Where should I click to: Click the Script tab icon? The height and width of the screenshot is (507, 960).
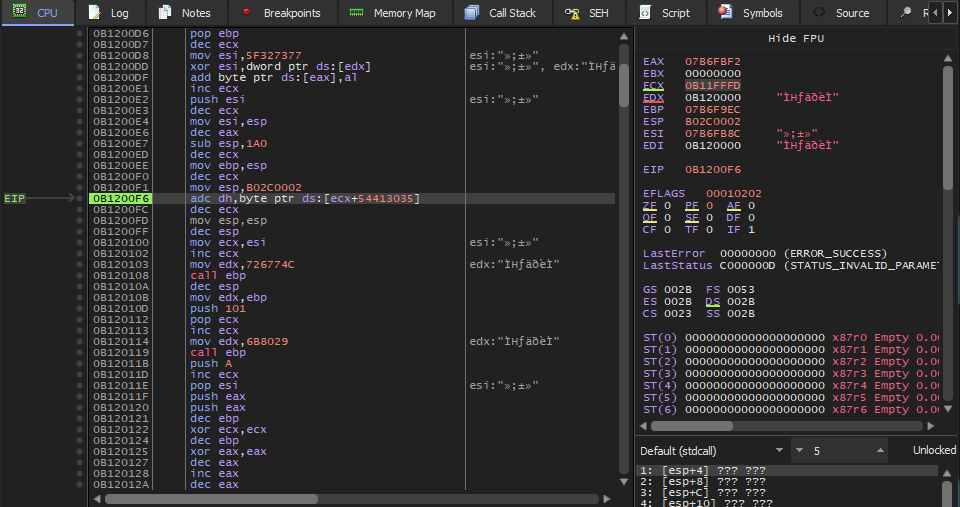coord(645,13)
